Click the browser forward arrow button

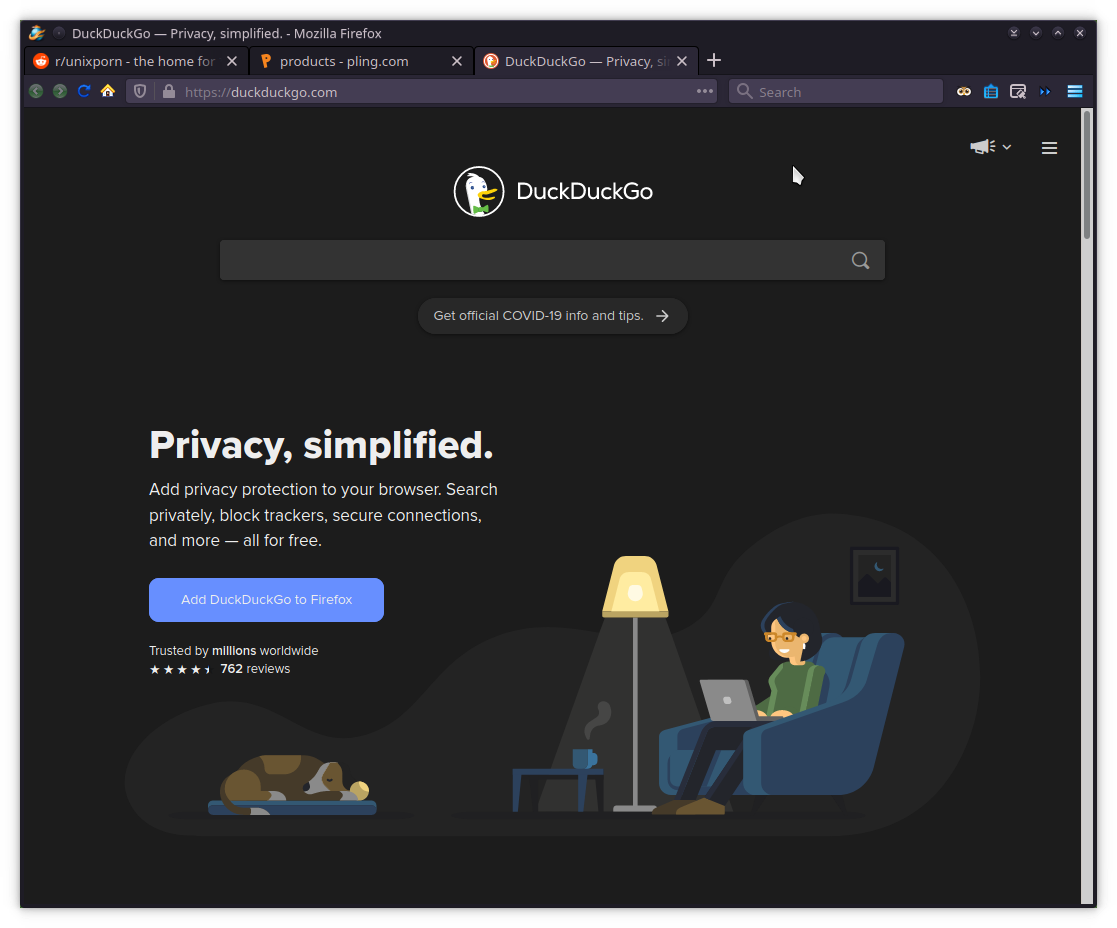[x=60, y=91]
